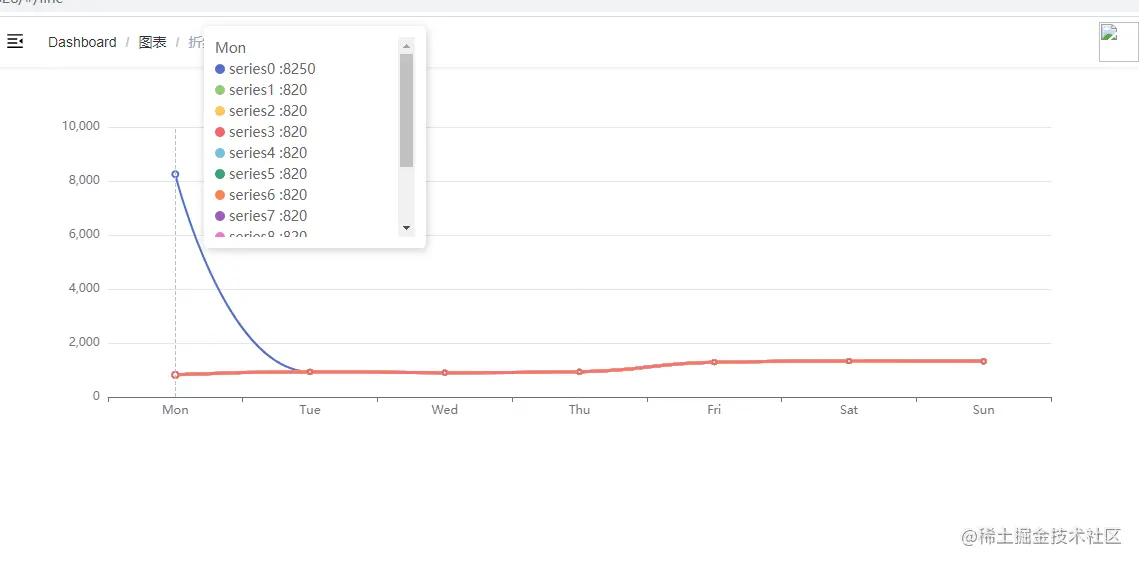1139x564 pixels.
Task: Click the broken avatar image in header
Action: click(1118, 42)
